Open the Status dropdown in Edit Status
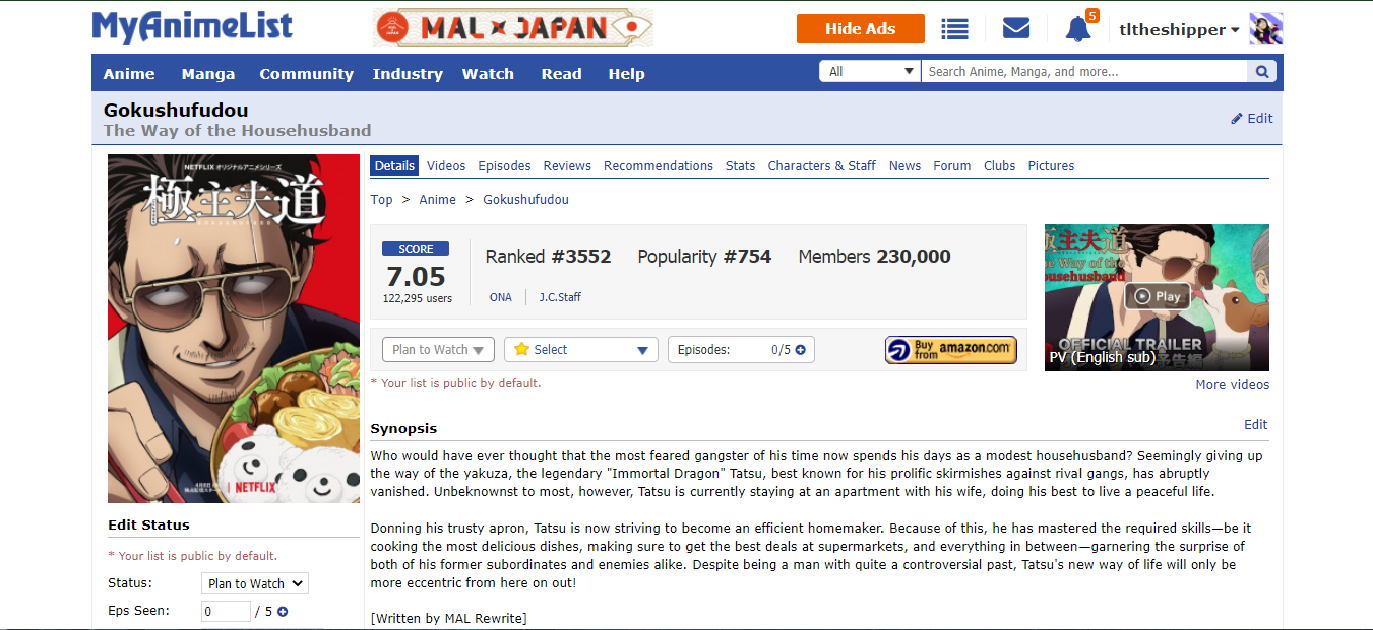Viewport: 1373px width, 630px height. pos(255,584)
